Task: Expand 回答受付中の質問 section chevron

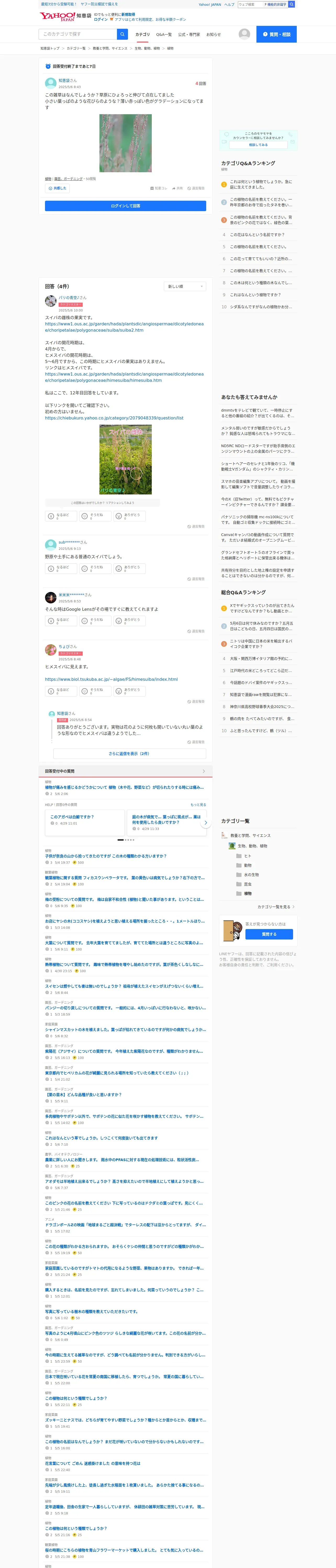Action: (204, 771)
